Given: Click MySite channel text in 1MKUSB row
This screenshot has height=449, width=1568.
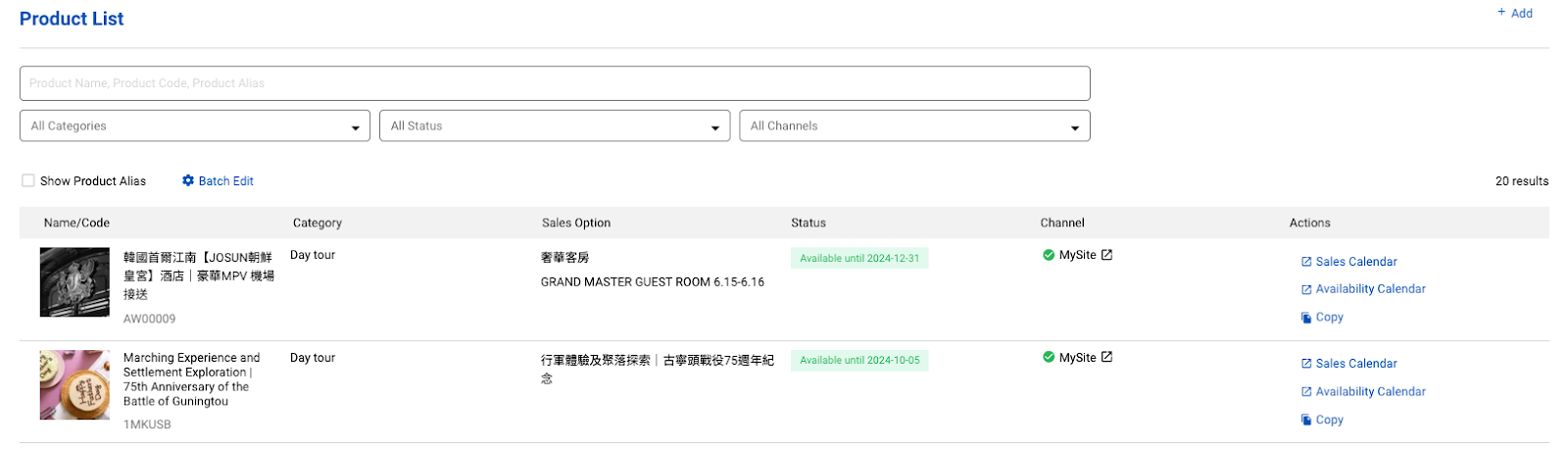Looking at the screenshot, I should point(1078,358).
